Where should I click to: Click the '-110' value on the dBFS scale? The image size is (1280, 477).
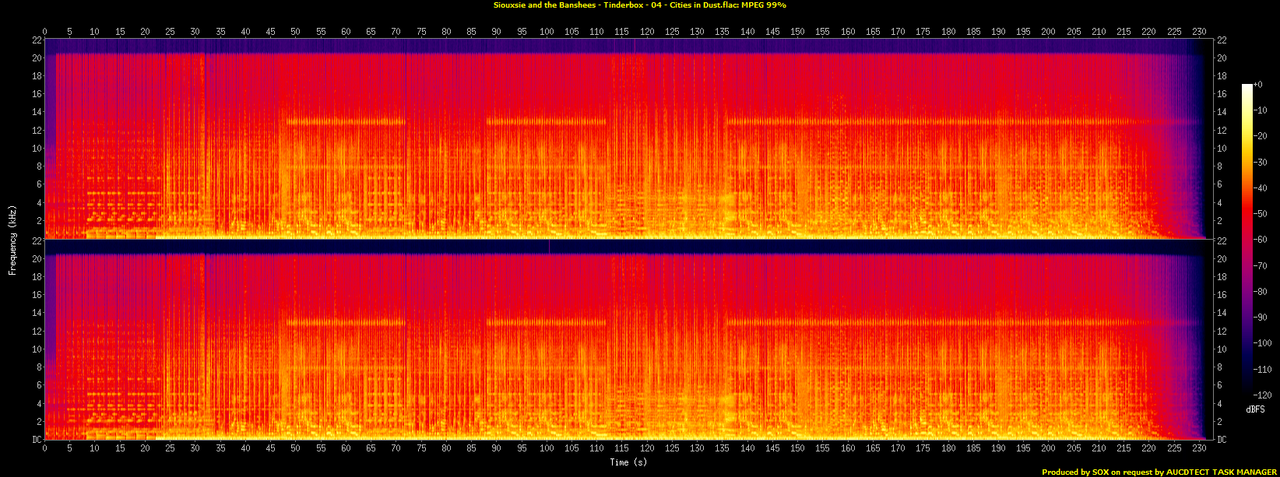click(1265, 369)
